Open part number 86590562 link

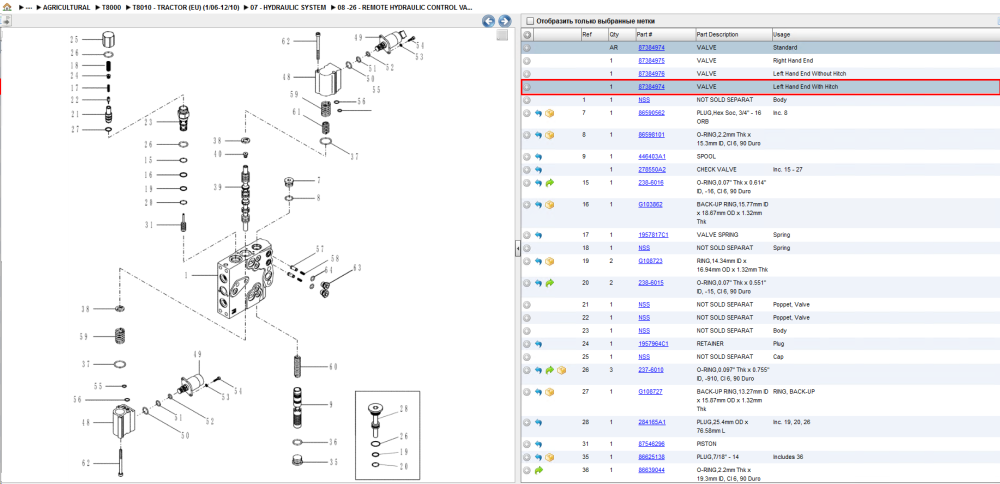click(x=651, y=113)
